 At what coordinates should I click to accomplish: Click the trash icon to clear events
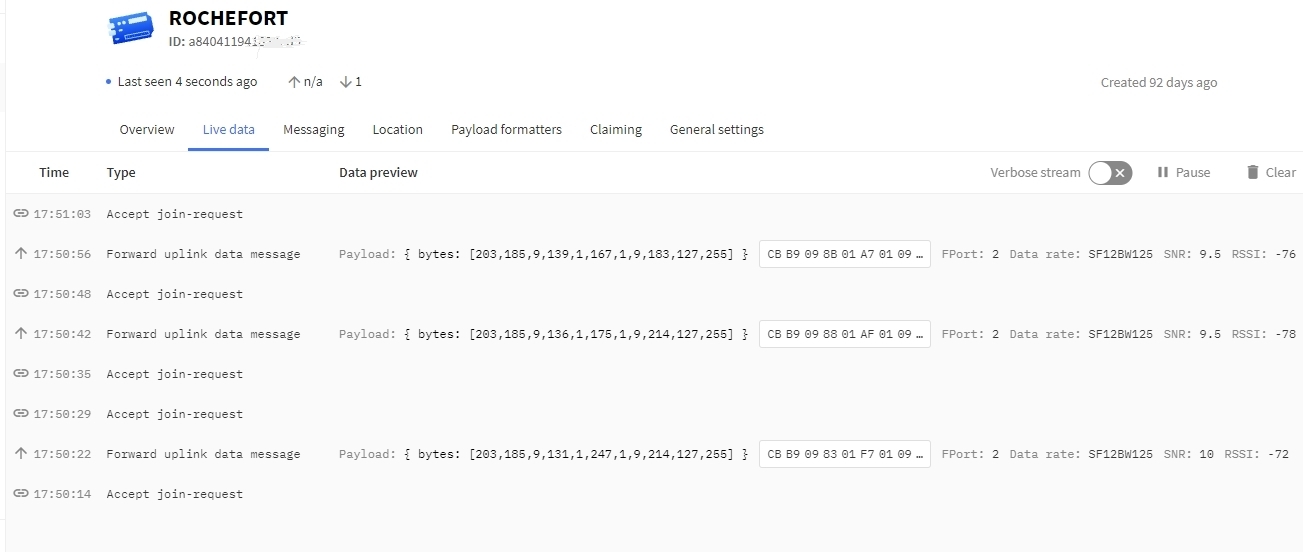1252,172
